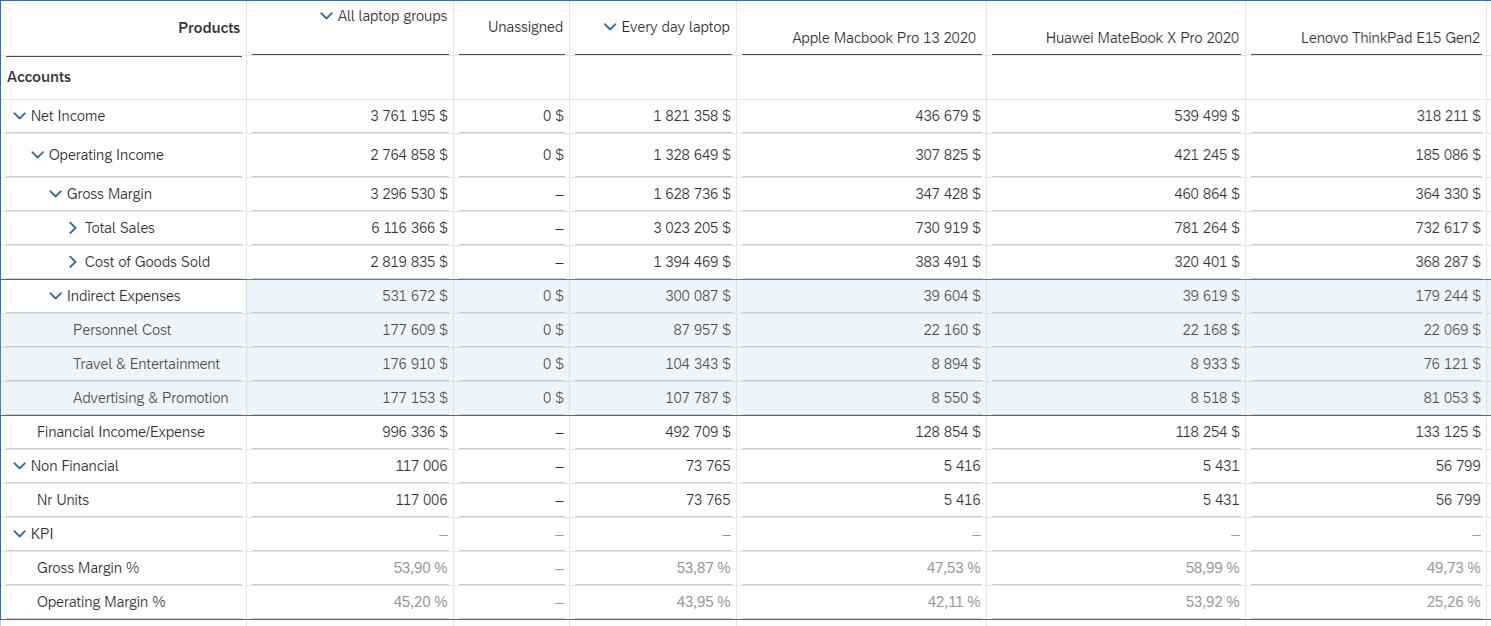This screenshot has height=626, width=1491.
Task: Click the All laptop groups Gross Margin % 53,90 %
Action: click(x=420, y=568)
